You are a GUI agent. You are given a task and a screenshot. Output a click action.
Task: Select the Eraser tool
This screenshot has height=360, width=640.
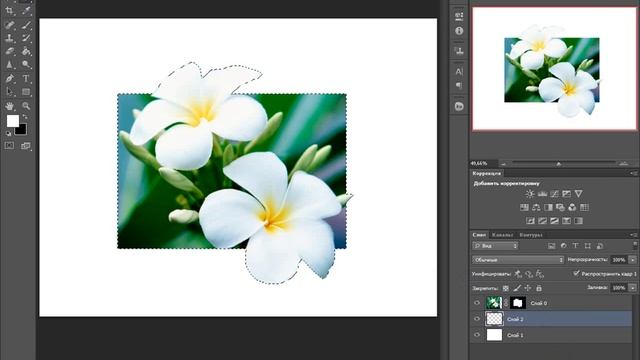click(x=9, y=51)
